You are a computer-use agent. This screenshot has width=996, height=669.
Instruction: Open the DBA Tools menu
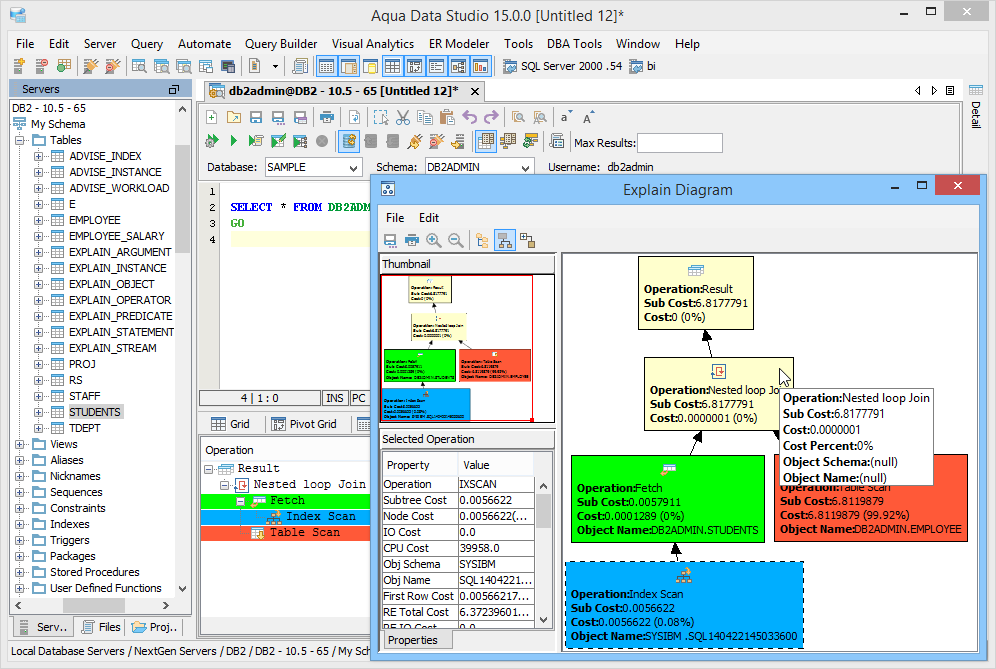point(574,44)
